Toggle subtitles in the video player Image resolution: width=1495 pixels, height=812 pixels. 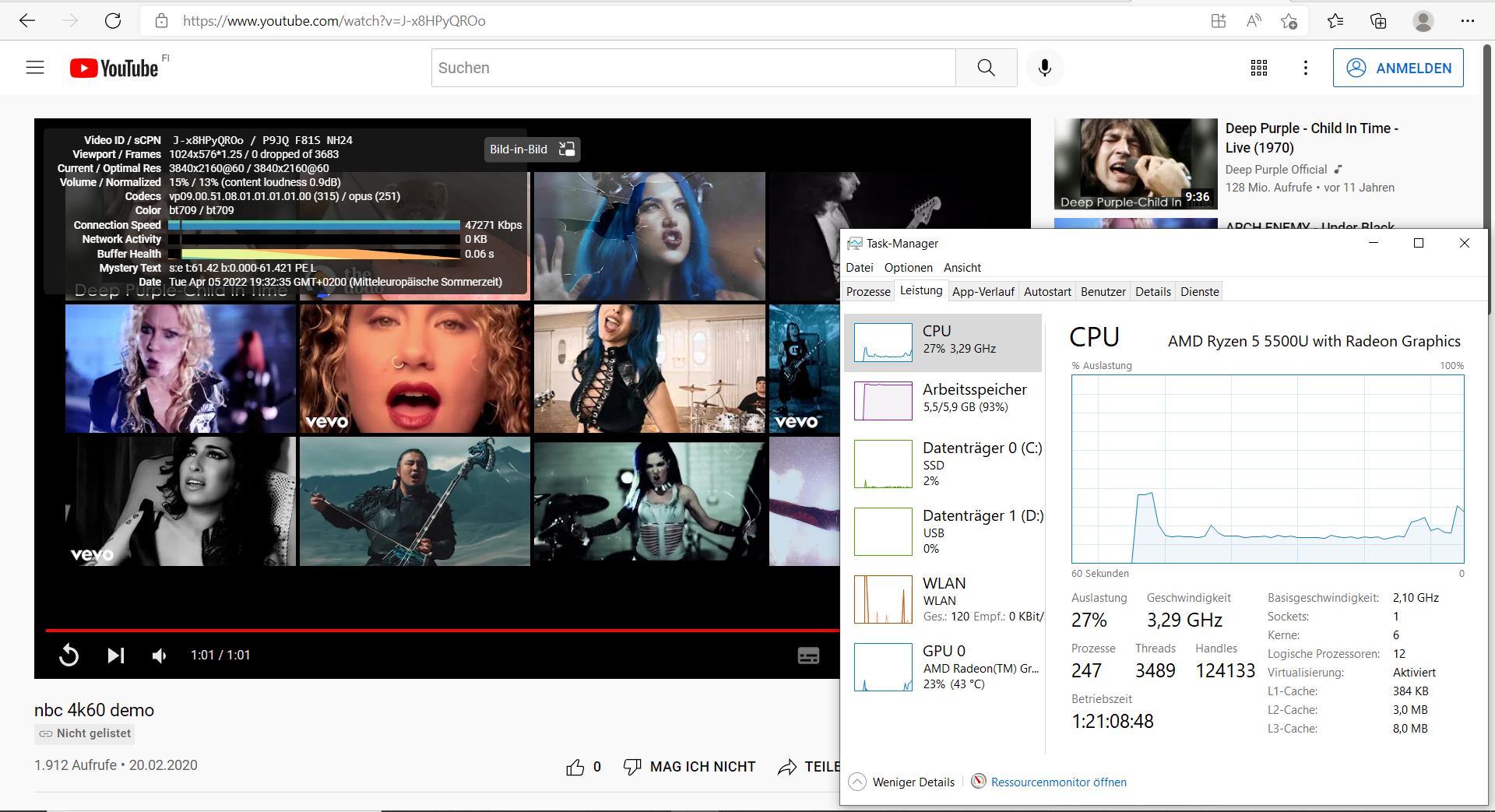(x=808, y=656)
